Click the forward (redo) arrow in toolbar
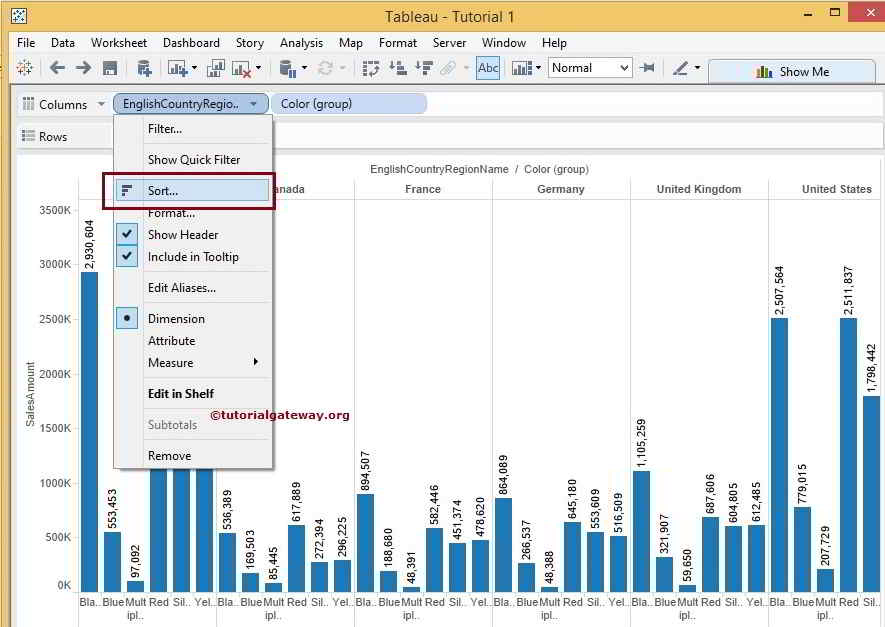Screen dimensions: 885x627 click(83, 68)
